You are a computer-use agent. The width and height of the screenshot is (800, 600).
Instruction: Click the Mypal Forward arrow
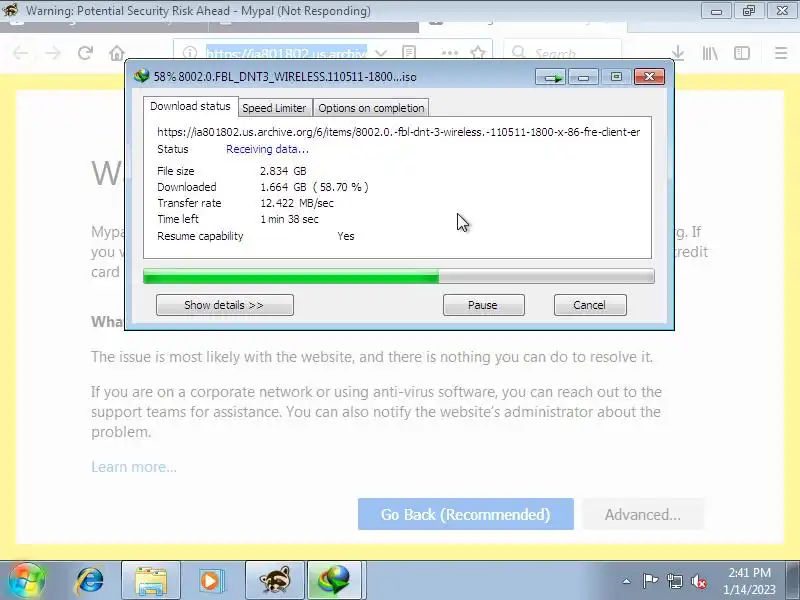53,53
